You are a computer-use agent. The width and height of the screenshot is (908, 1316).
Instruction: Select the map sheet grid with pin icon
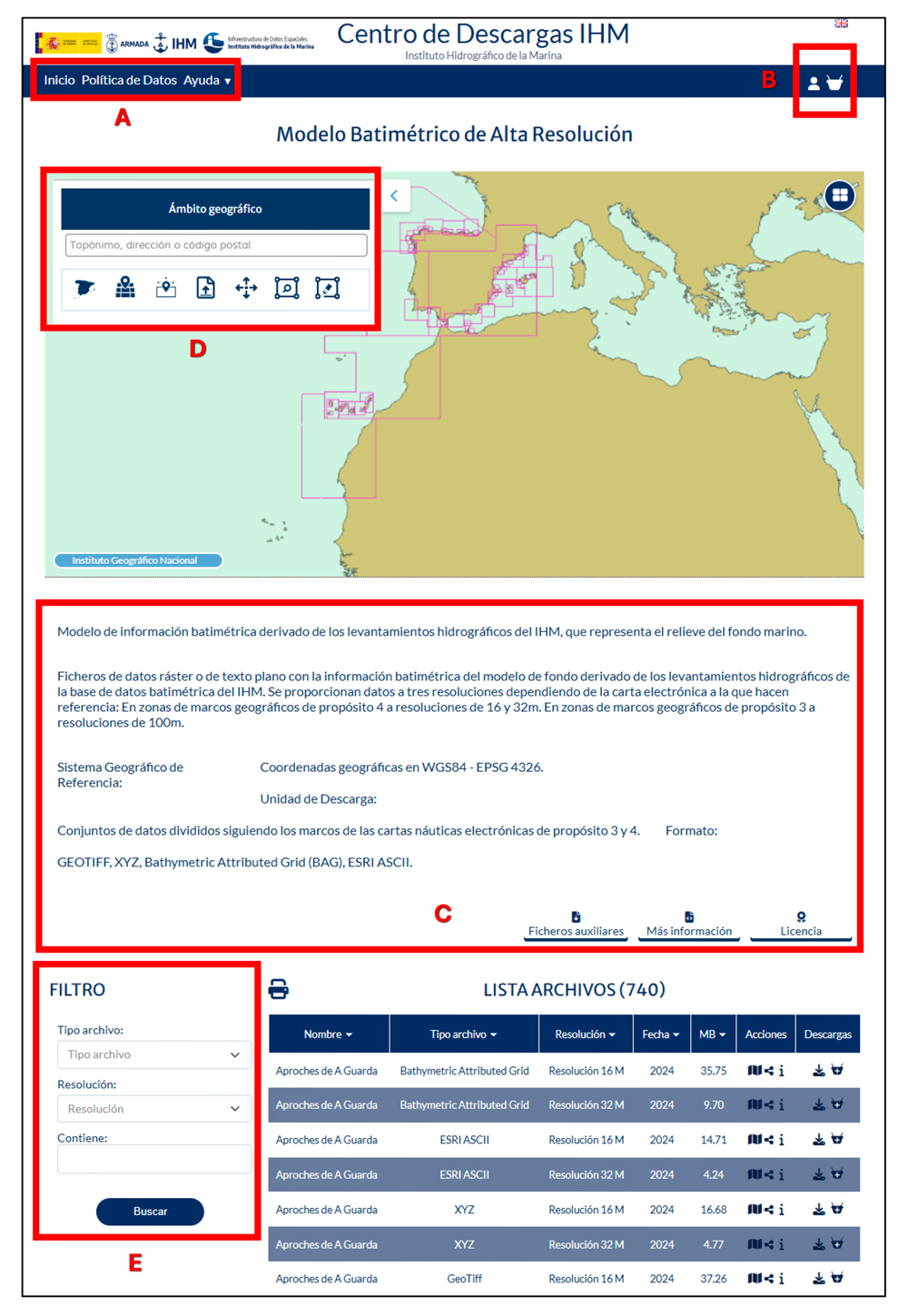(x=125, y=288)
